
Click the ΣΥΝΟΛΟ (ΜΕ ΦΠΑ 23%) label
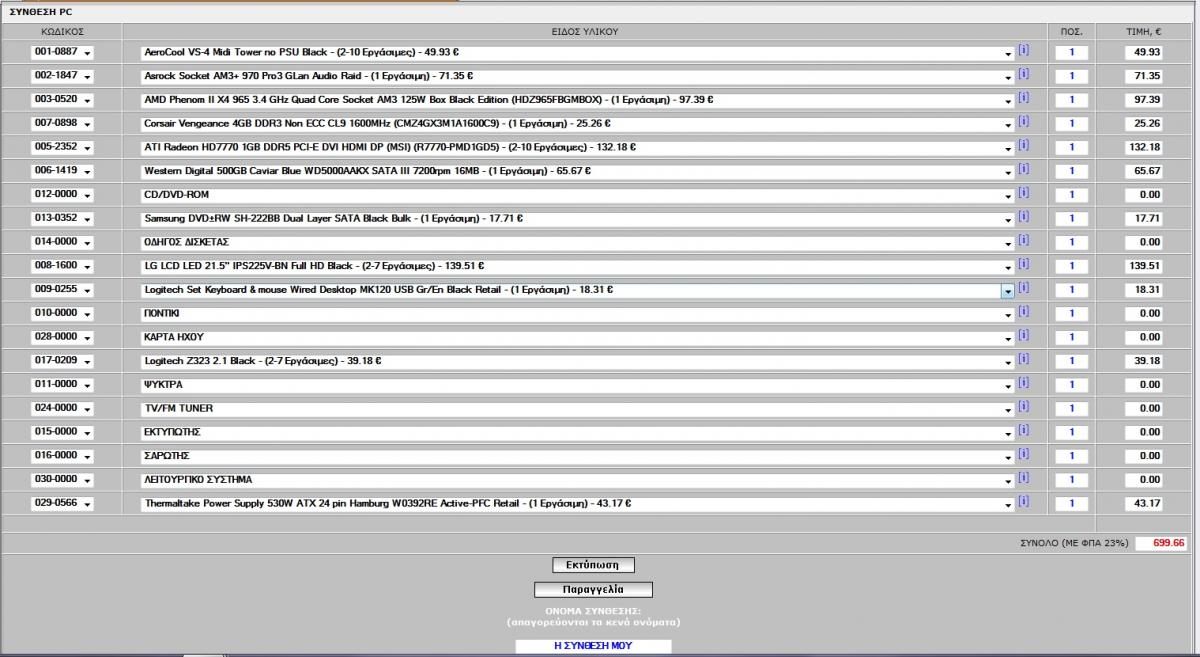coord(1075,543)
